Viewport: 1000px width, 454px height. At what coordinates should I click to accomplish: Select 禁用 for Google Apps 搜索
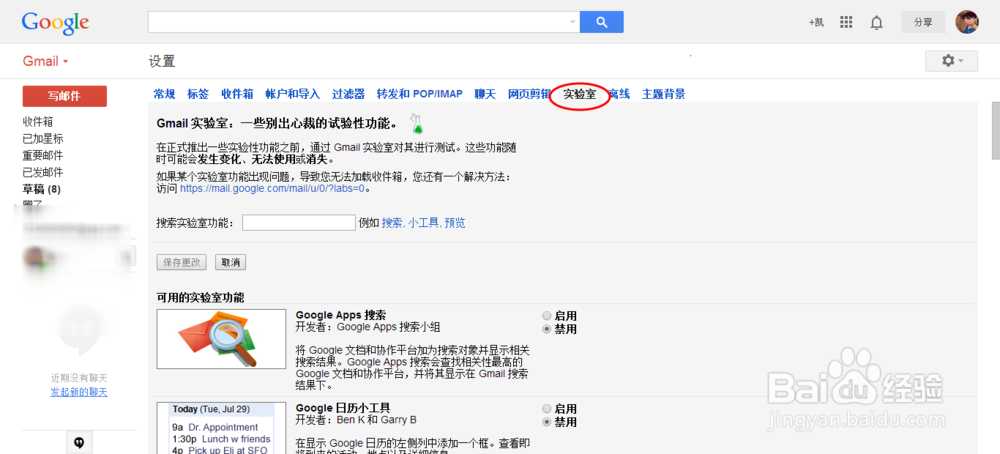click(547, 329)
